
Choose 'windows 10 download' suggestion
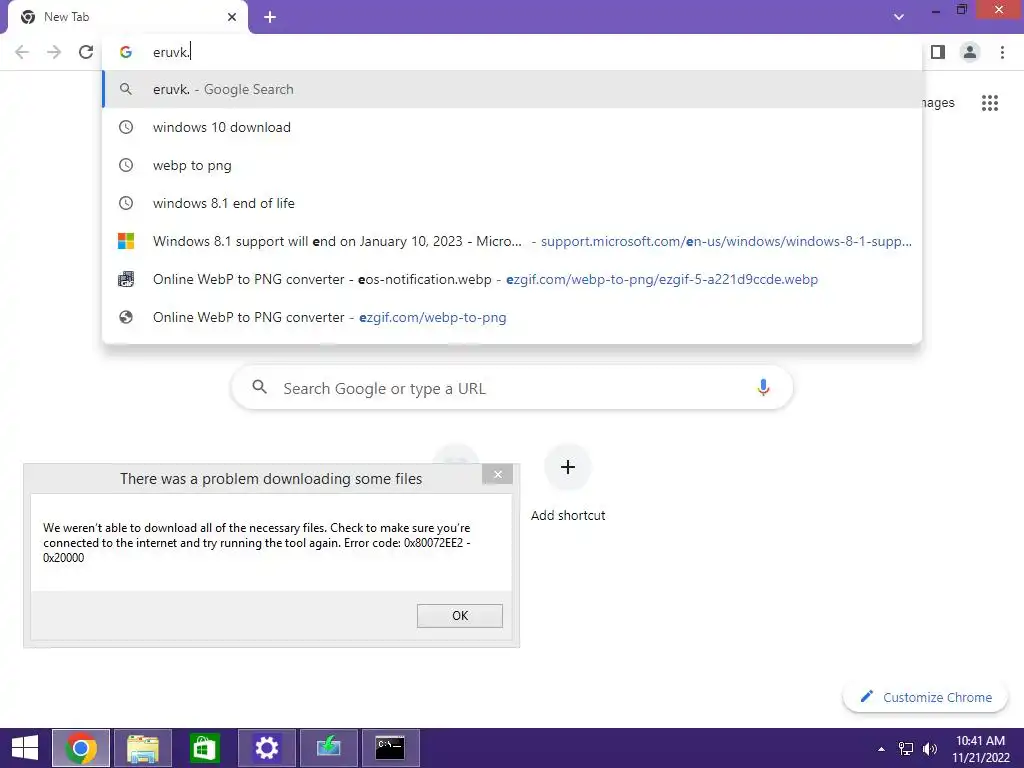tap(512, 127)
